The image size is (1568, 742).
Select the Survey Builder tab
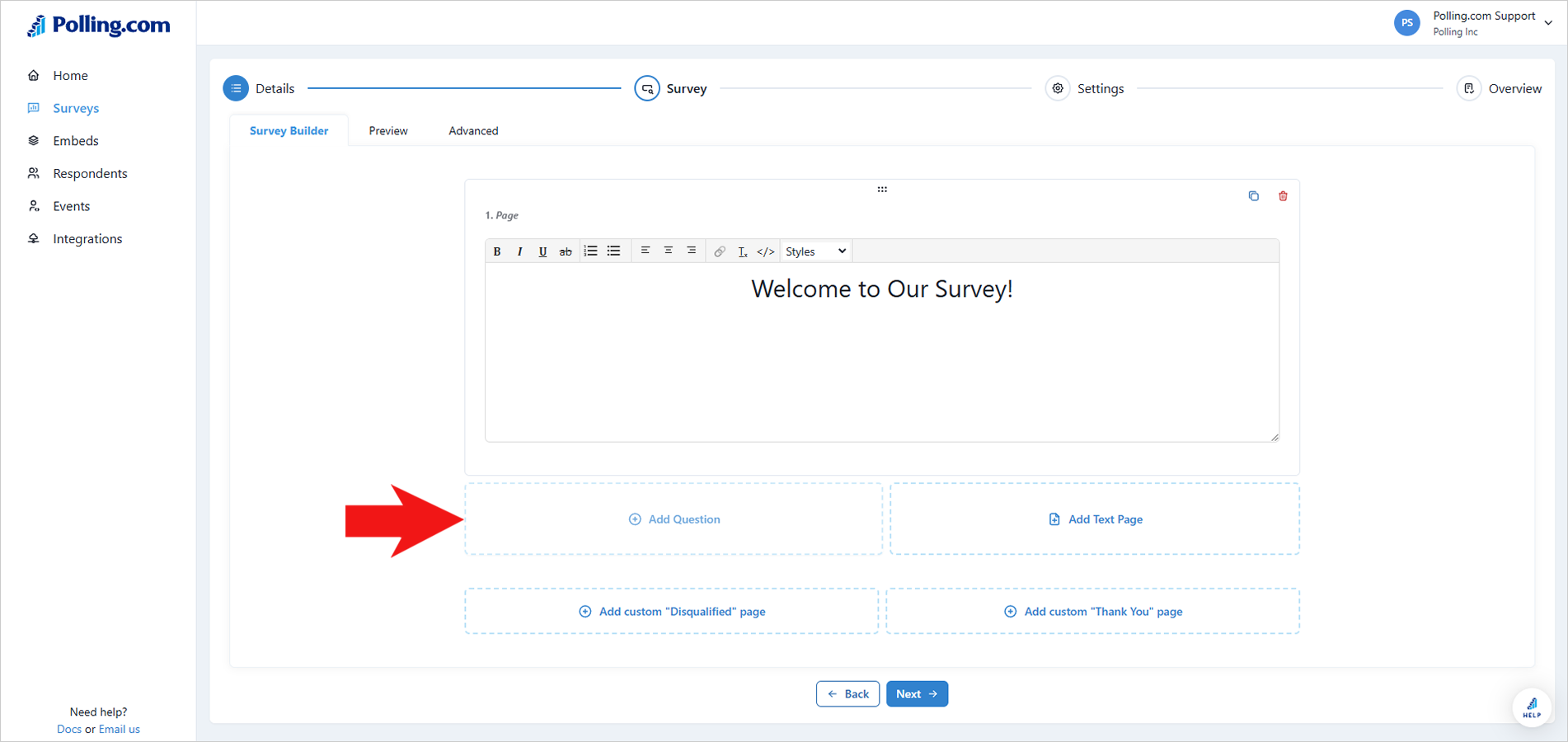point(289,130)
